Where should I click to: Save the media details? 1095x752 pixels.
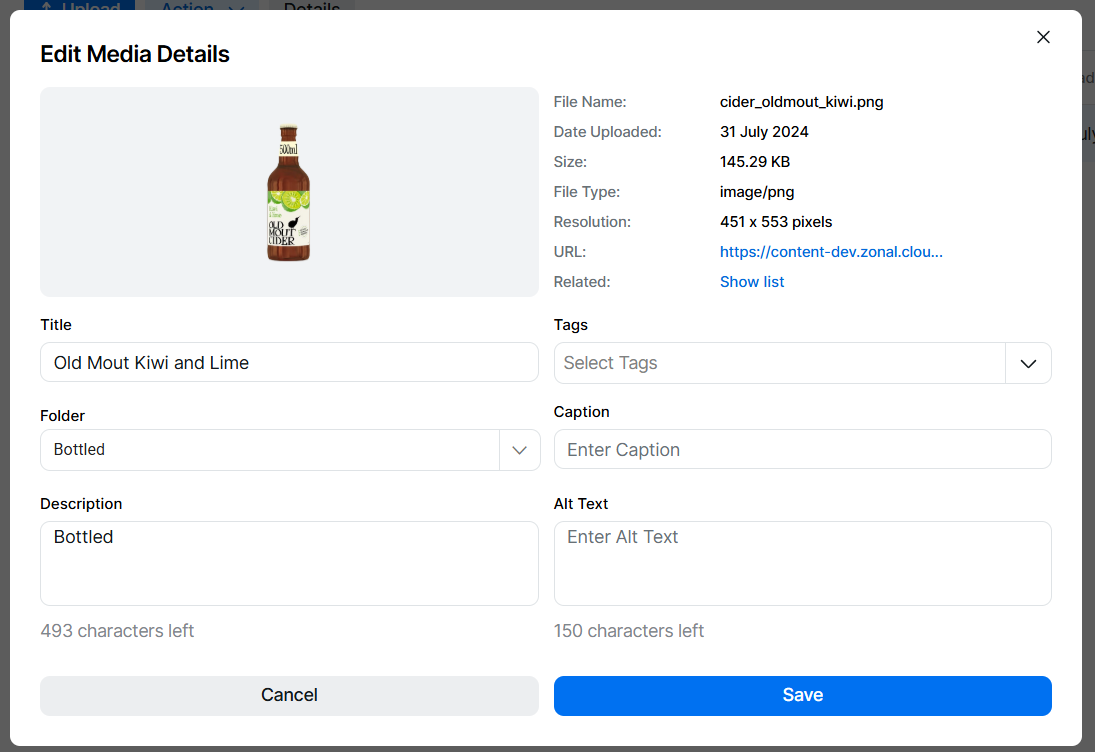pos(802,695)
